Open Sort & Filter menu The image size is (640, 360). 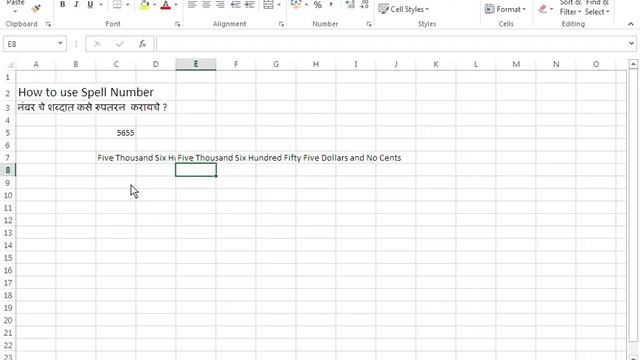(x=570, y=8)
